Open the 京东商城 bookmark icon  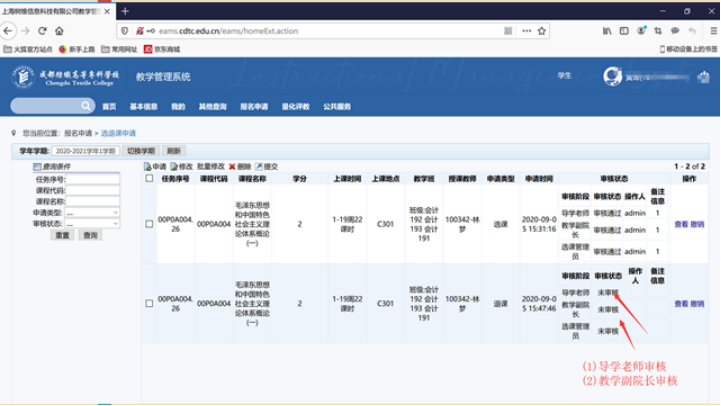click(x=148, y=48)
